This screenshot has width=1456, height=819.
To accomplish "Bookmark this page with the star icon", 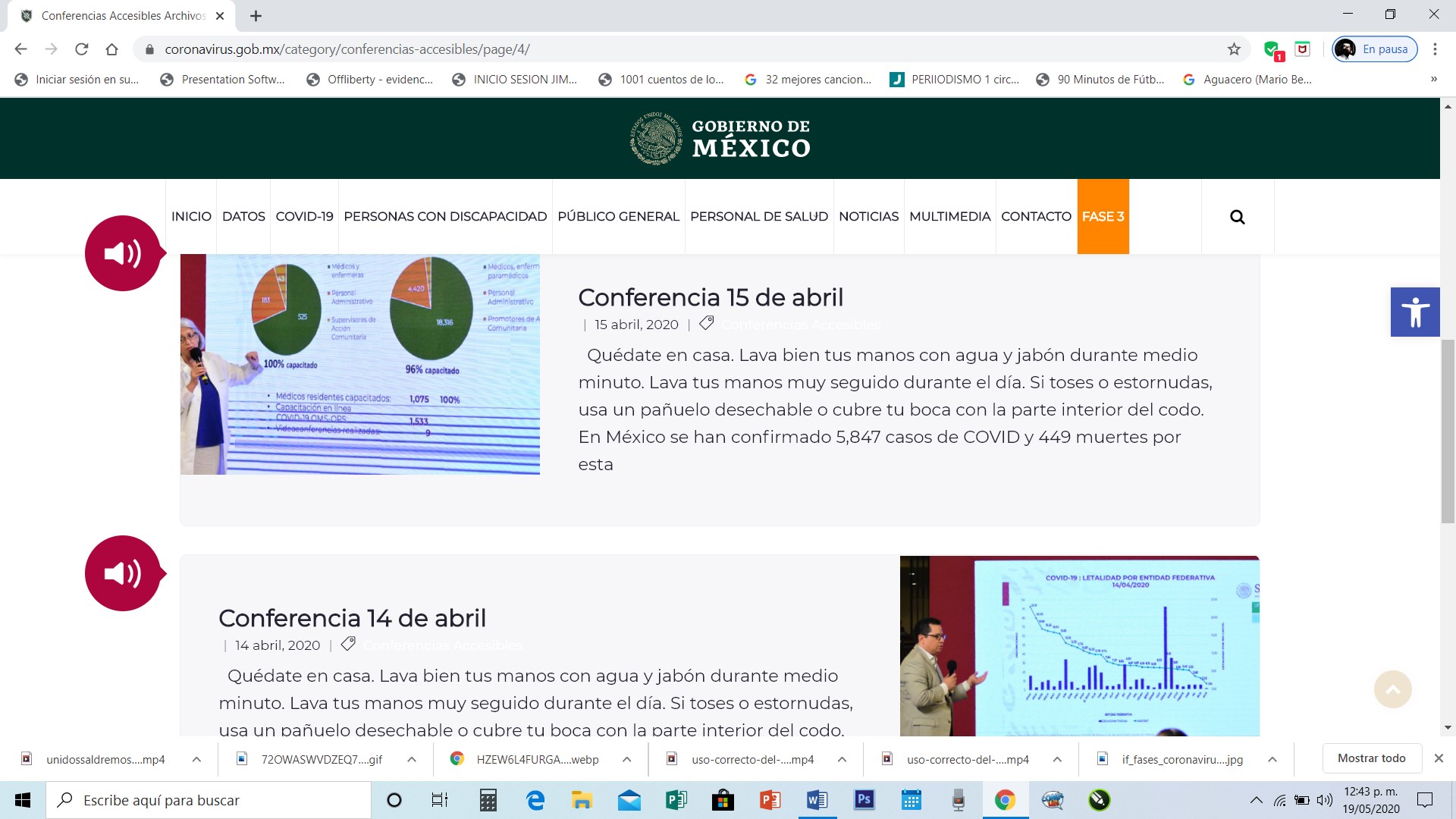I will point(1234,49).
